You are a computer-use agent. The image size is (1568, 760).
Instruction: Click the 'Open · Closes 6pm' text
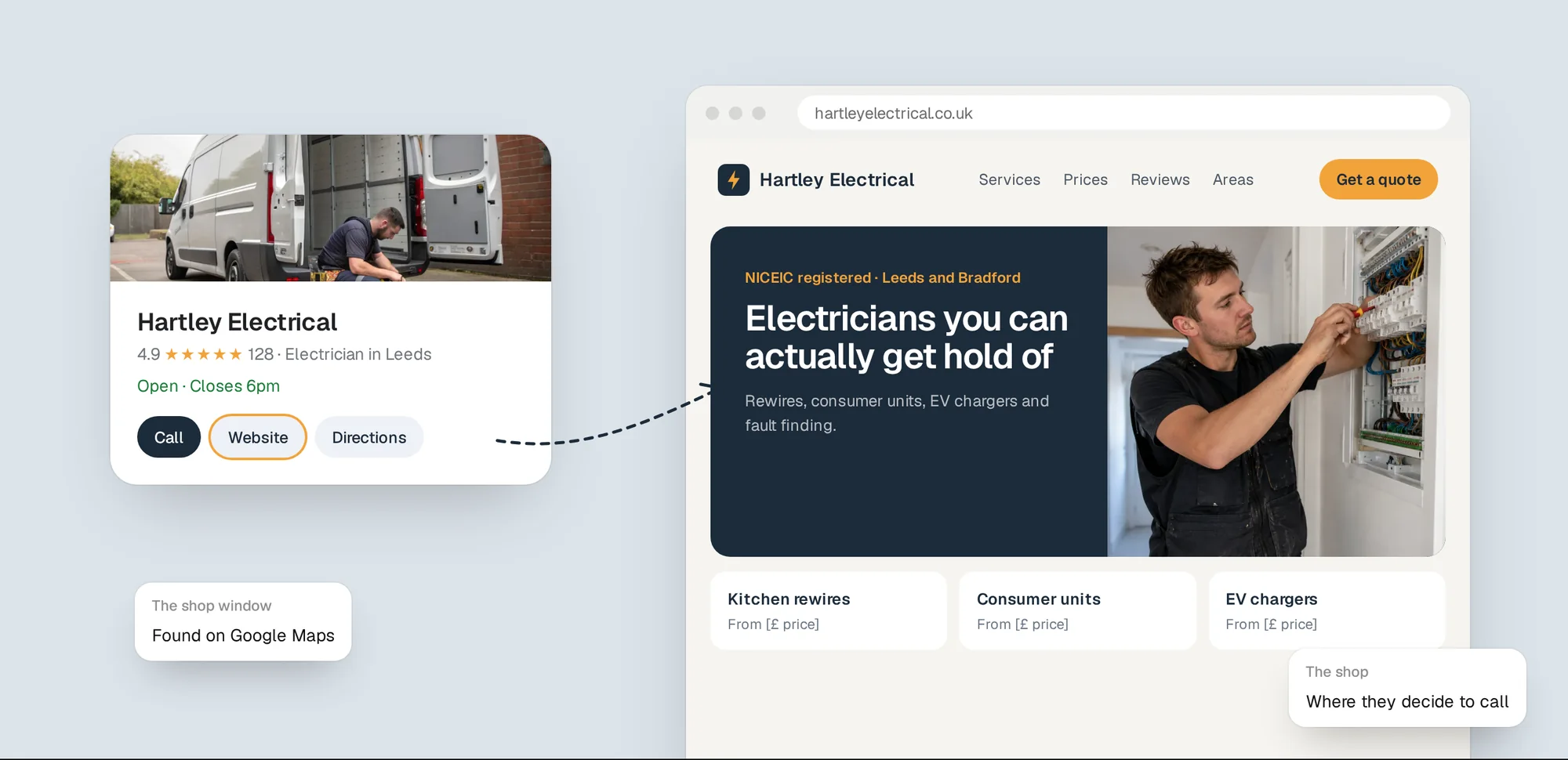[209, 386]
